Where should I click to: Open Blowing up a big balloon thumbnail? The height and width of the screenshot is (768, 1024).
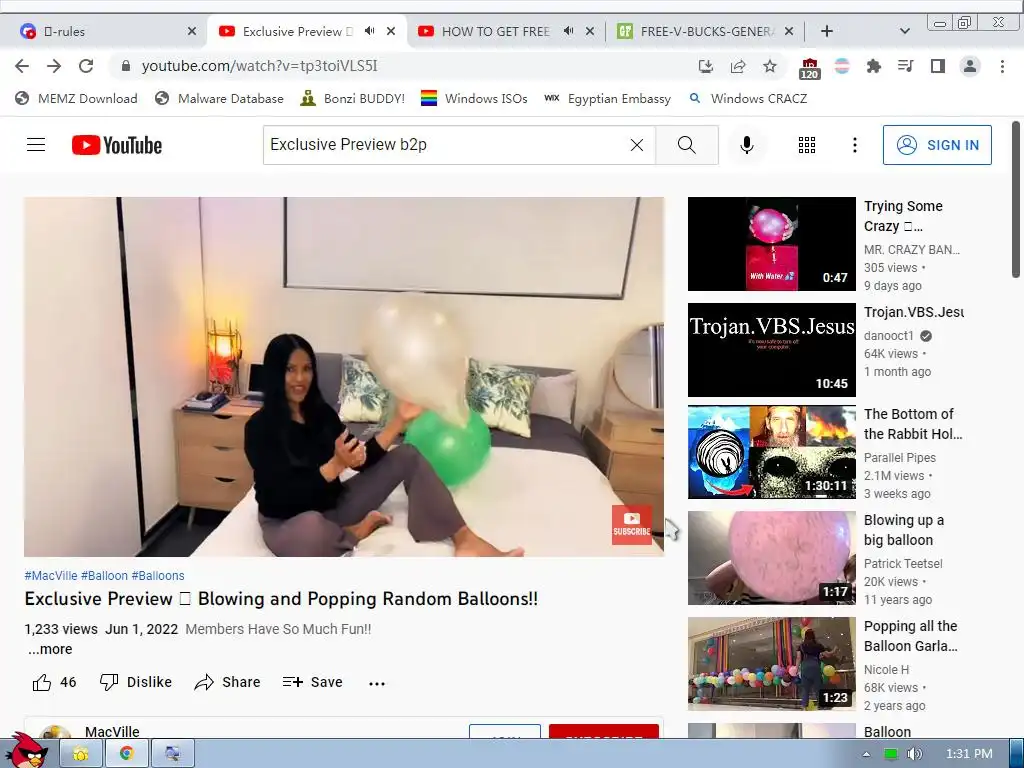click(x=771, y=558)
